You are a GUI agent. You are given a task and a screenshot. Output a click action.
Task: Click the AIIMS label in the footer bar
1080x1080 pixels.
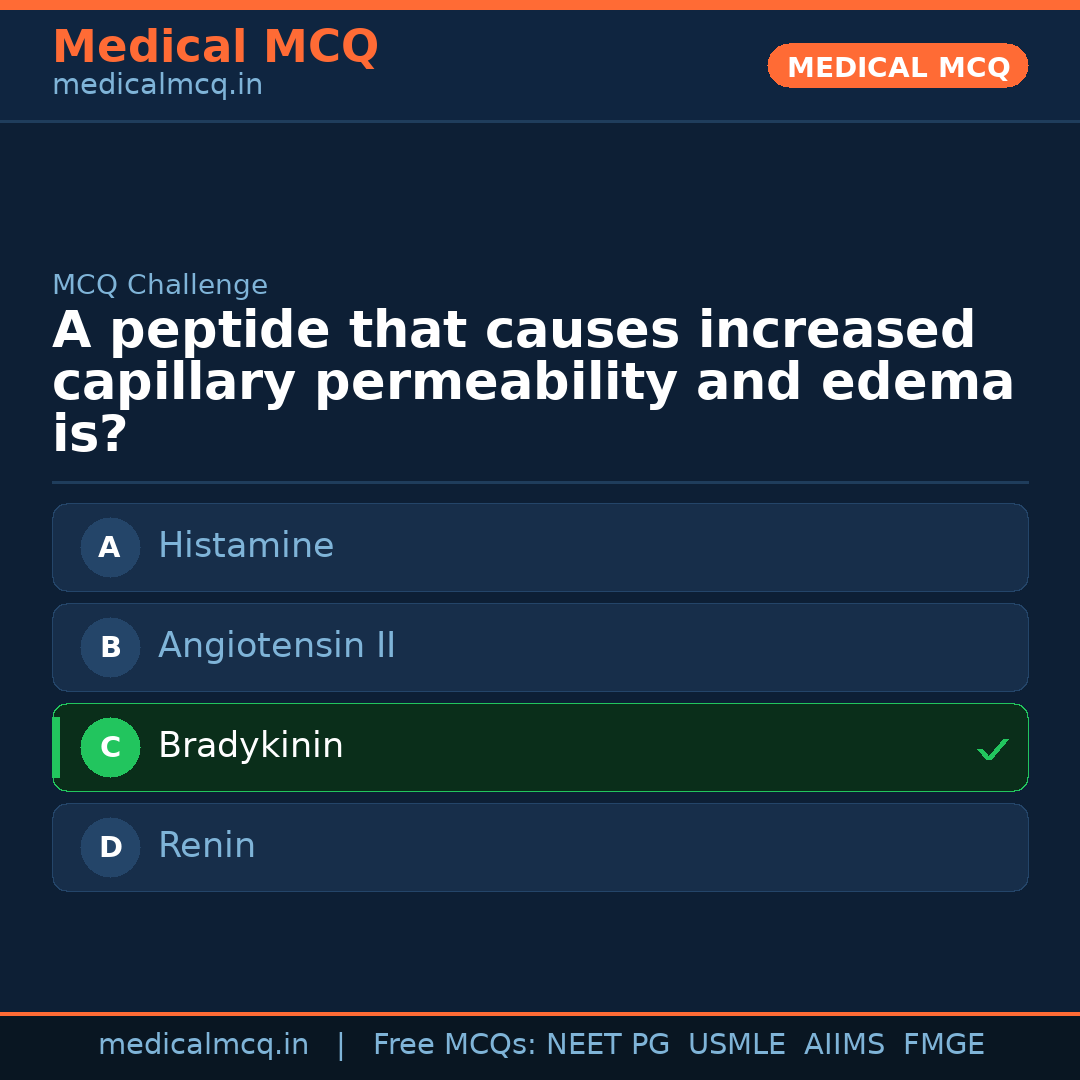pos(845,1043)
